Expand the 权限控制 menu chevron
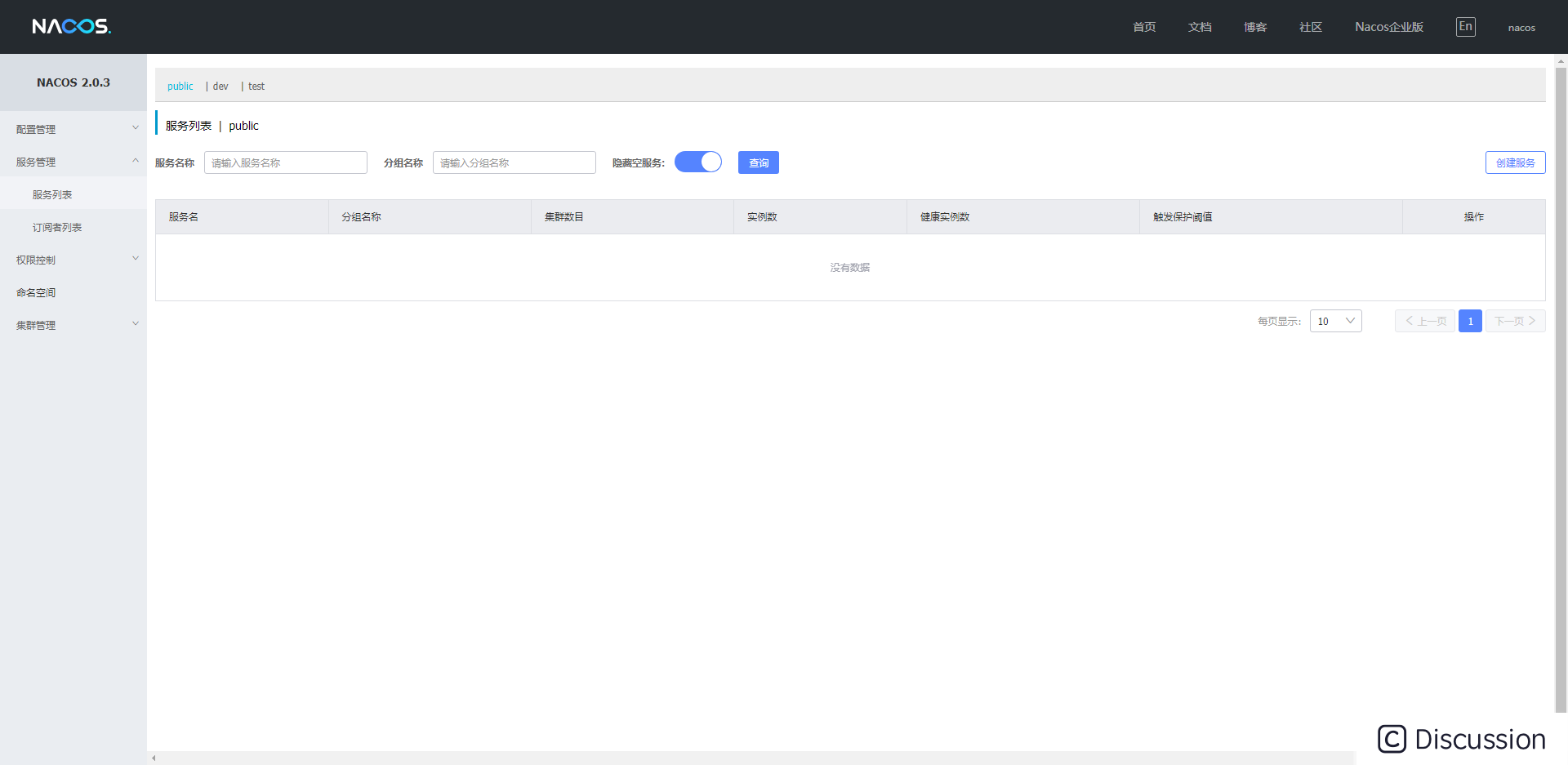Viewport: 1568px width, 765px height. point(136,259)
